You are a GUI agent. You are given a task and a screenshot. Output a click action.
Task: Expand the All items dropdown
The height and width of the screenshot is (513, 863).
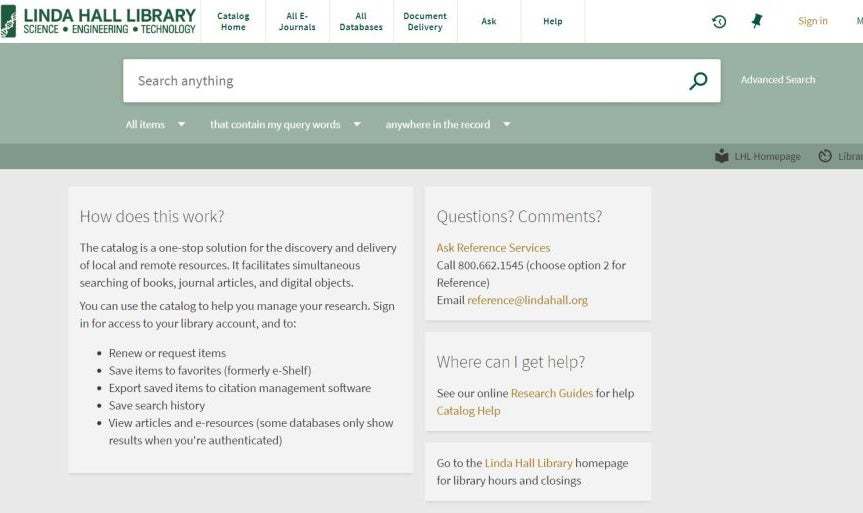point(155,124)
